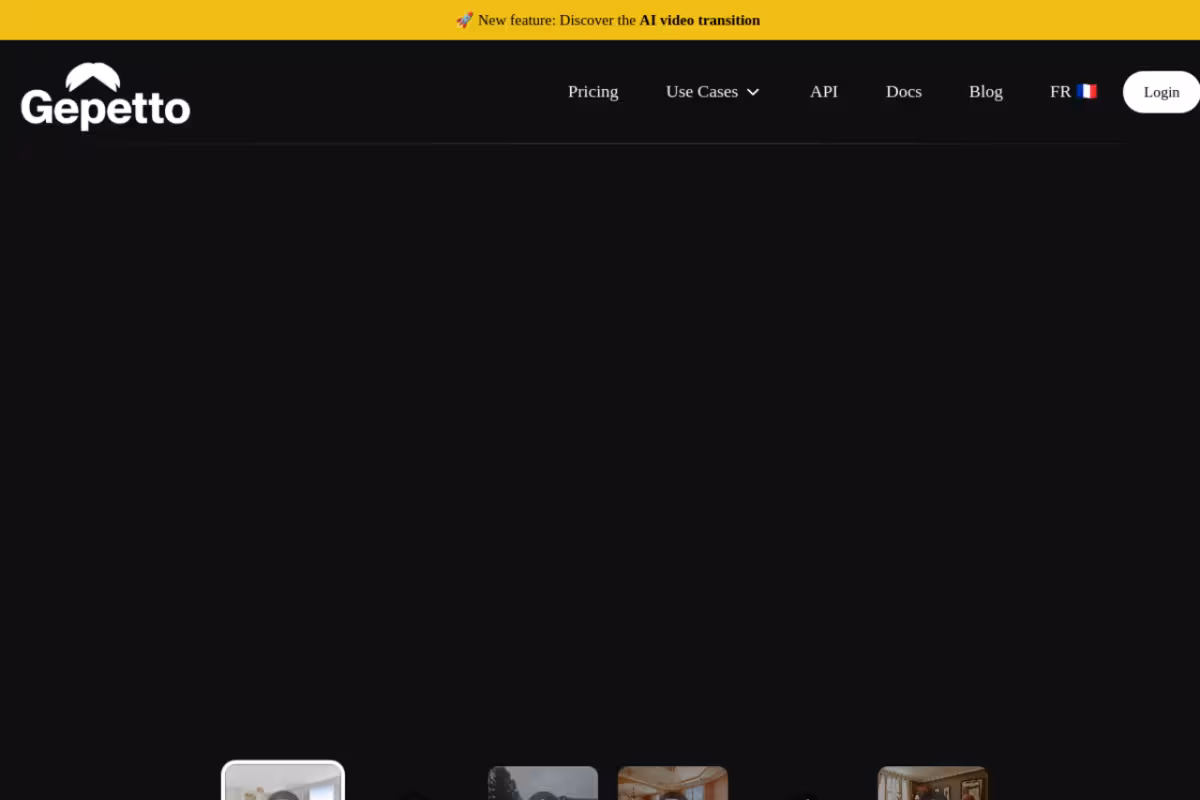Open the API page
Screen dimensions: 1200x800
pos(824,92)
